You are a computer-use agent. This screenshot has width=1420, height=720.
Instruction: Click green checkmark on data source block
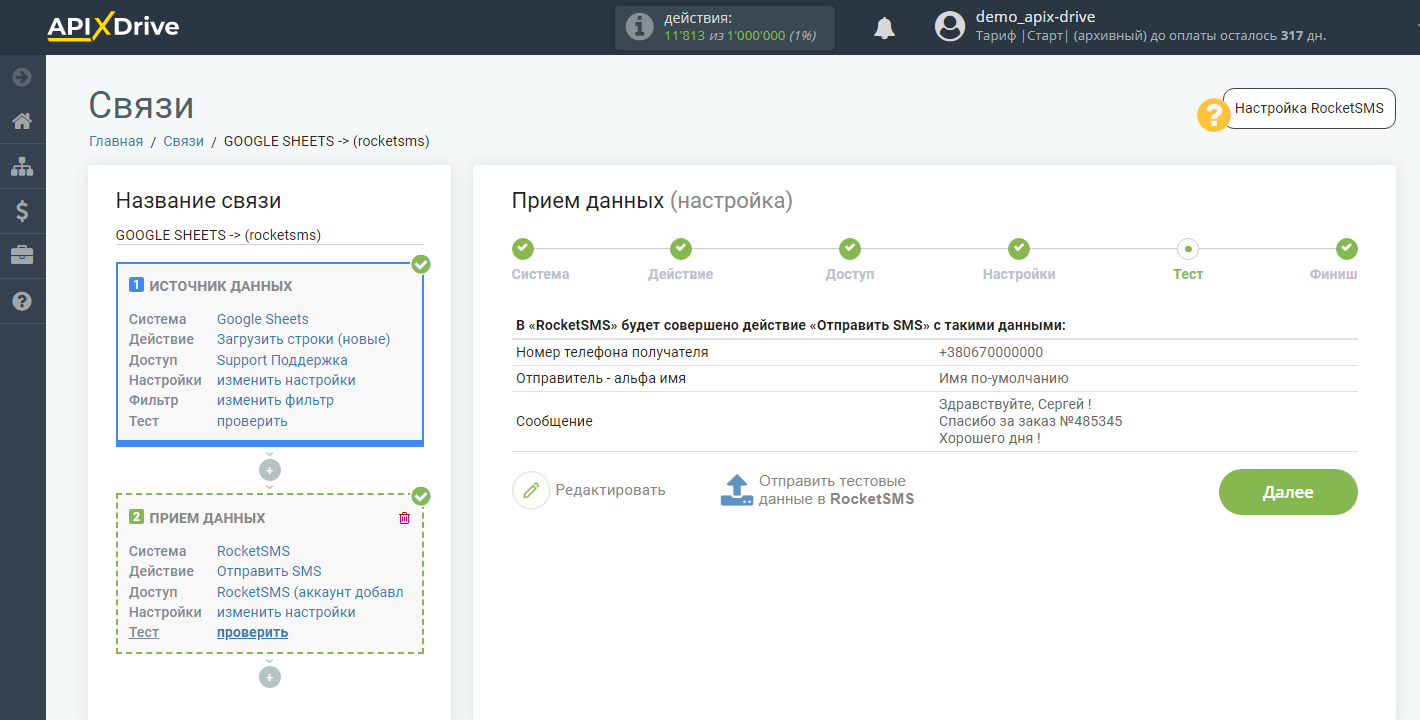click(x=421, y=264)
